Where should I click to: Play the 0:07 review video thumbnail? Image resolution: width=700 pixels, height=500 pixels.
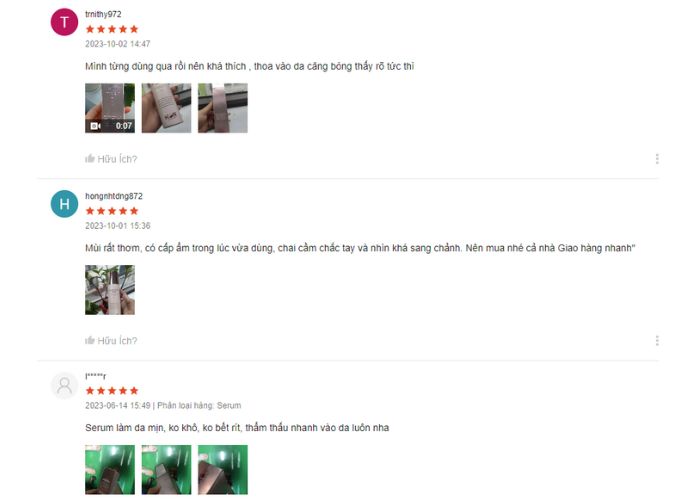110,108
